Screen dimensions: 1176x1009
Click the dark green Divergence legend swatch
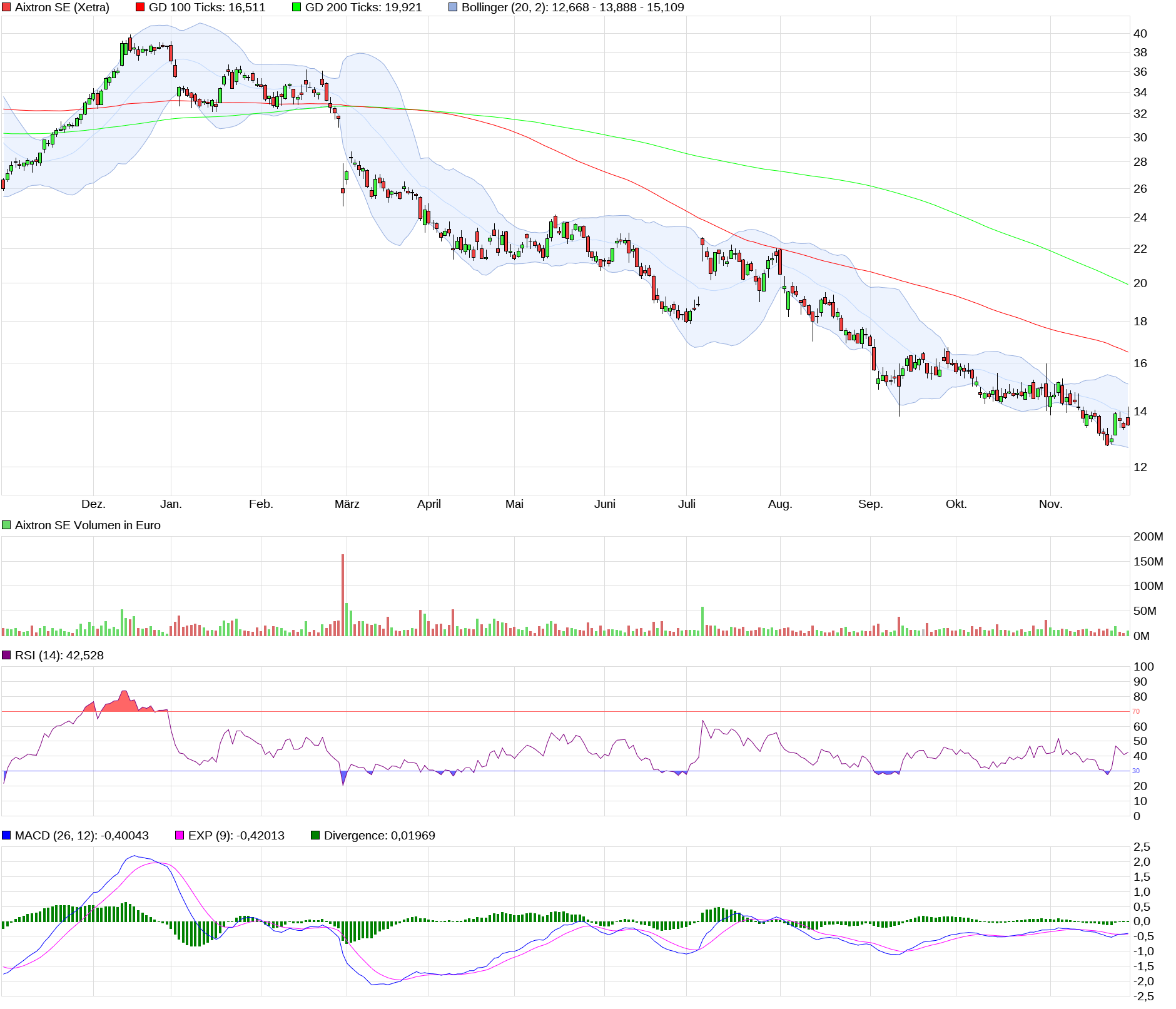click(315, 836)
